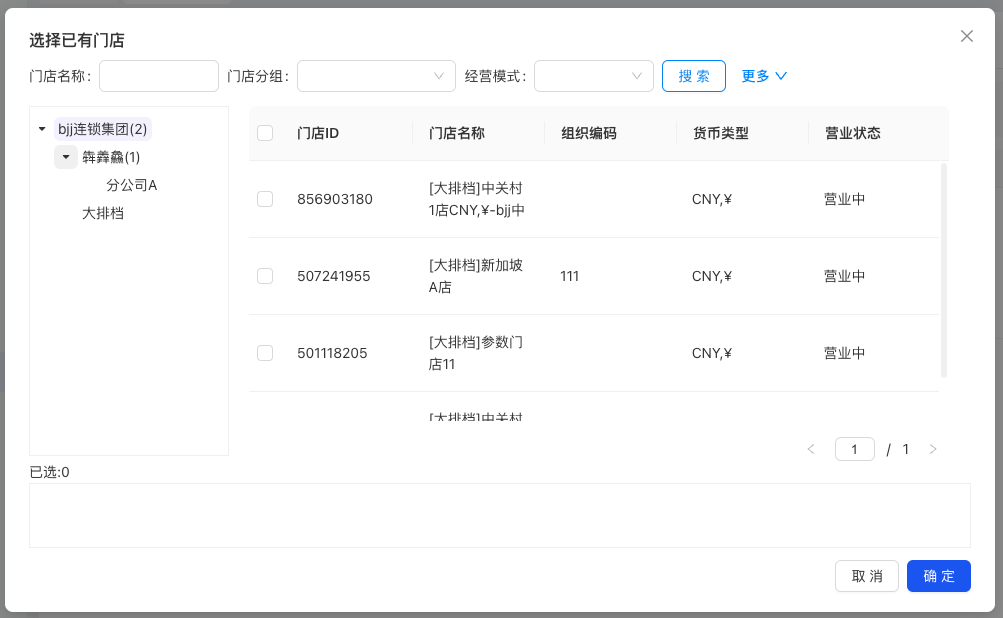Image resolution: width=1003 pixels, height=618 pixels.
Task: Click the [大排档]参数门店11 name cell
Action: 475,353
